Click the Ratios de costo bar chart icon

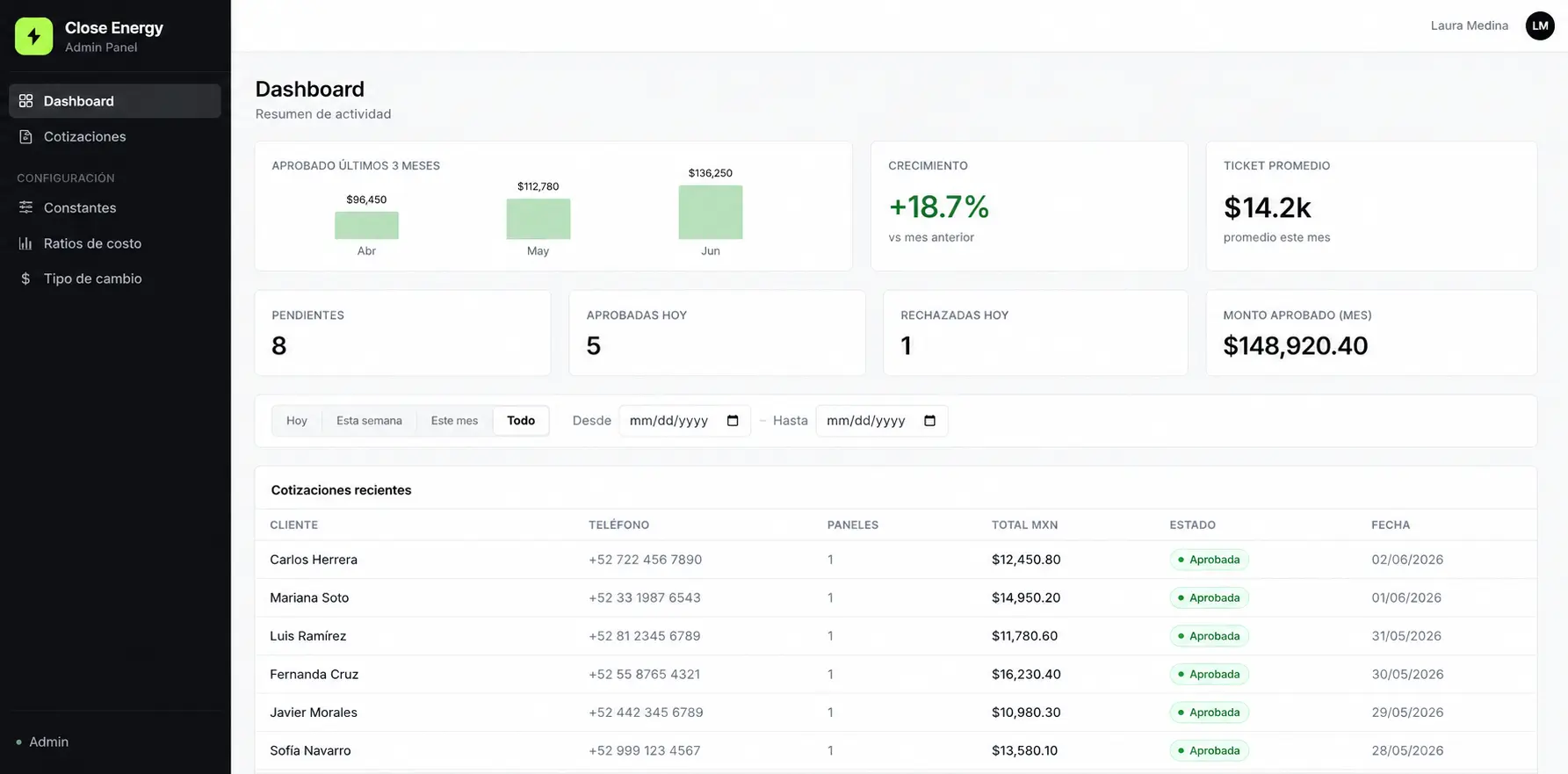coord(25,243)
